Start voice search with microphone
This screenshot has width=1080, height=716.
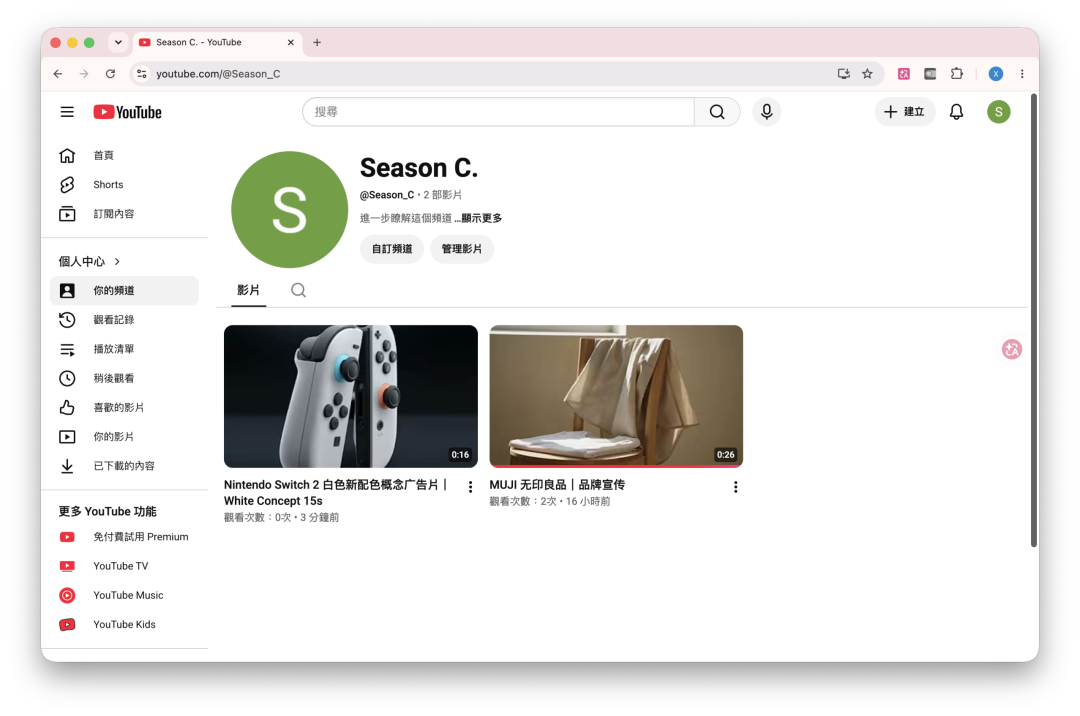[x=767, y=112]
